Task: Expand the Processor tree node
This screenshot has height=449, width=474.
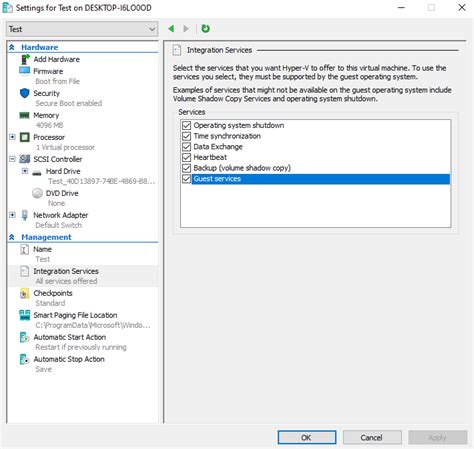Action: [12, 137]
